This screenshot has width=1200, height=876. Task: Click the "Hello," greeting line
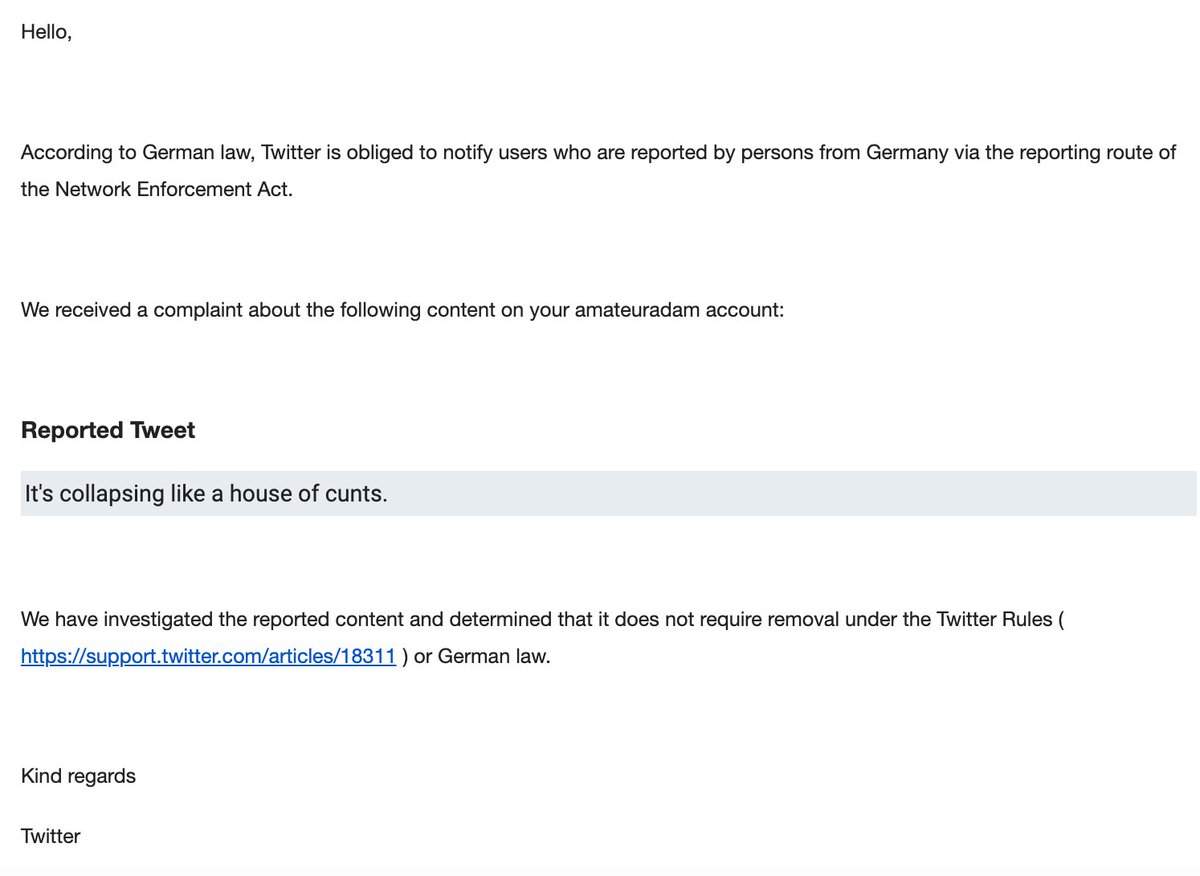(x=46, y=32)
